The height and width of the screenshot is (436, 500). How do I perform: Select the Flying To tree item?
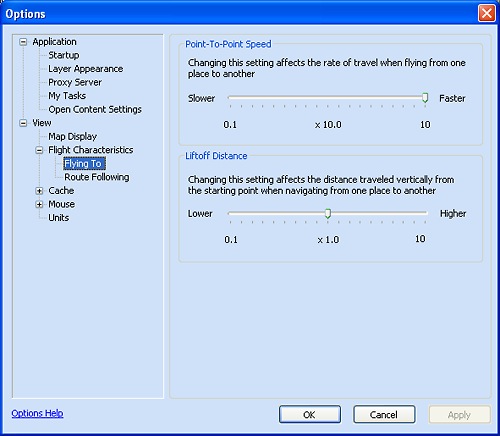click(x=84, y=163)
